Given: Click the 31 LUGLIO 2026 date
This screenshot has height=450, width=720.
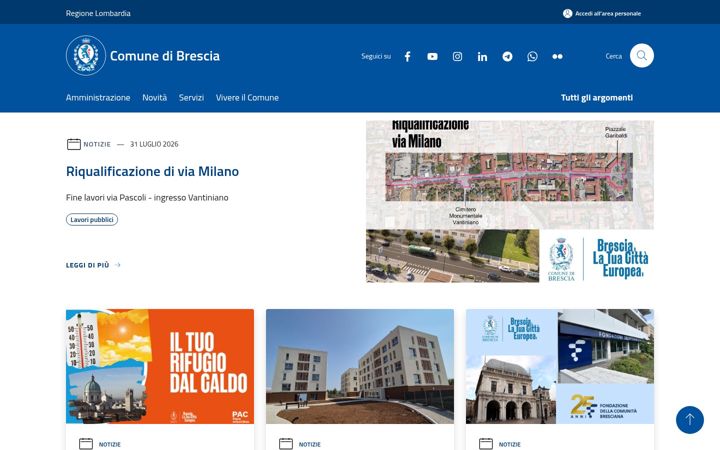Looking at the screenshot, I should pos(154,144).
